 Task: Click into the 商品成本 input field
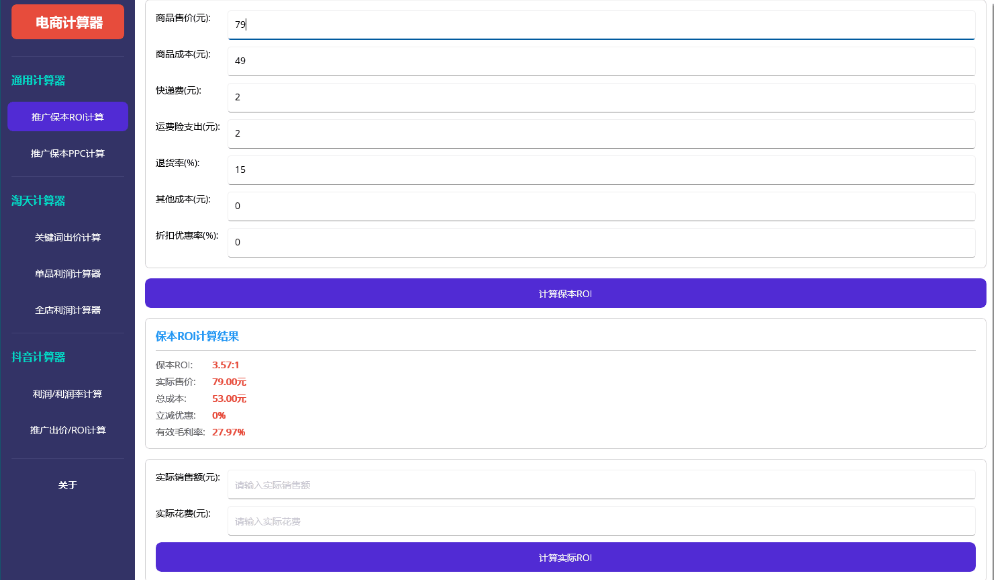600,61
